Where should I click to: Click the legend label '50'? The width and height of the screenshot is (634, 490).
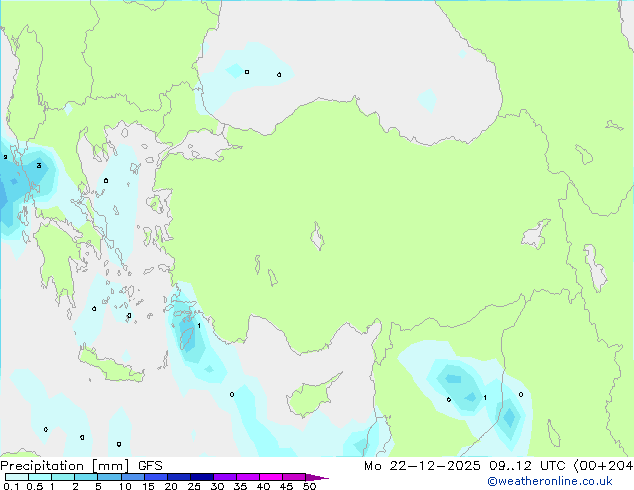[309, 486]
